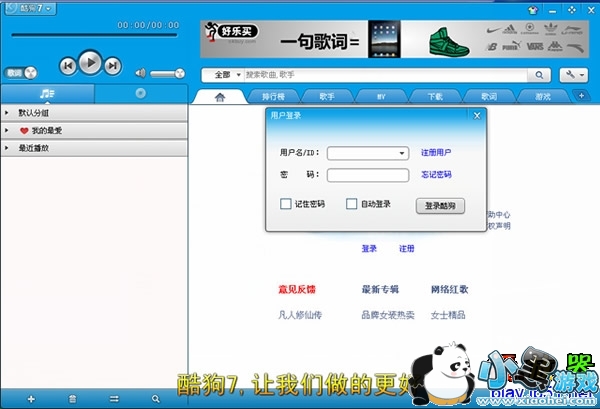Switch to the radio disc tab
Viewport: 600px width, 409px height.
point(141,94)
